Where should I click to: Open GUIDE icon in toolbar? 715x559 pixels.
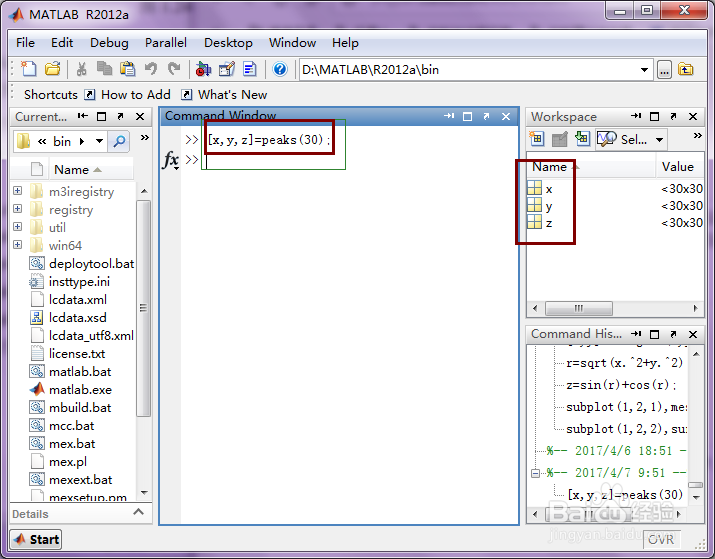227,69
